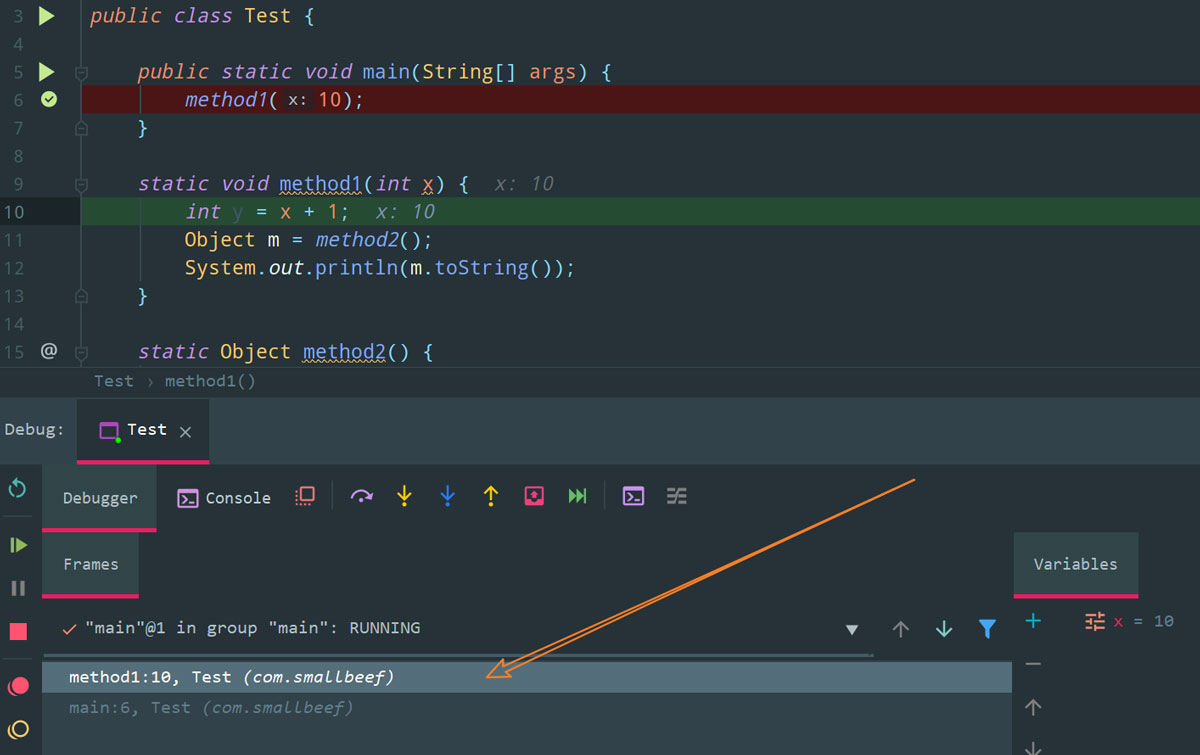
Task: Remove the selected watch with the minus icon
Action: [x=1034, y=664]
